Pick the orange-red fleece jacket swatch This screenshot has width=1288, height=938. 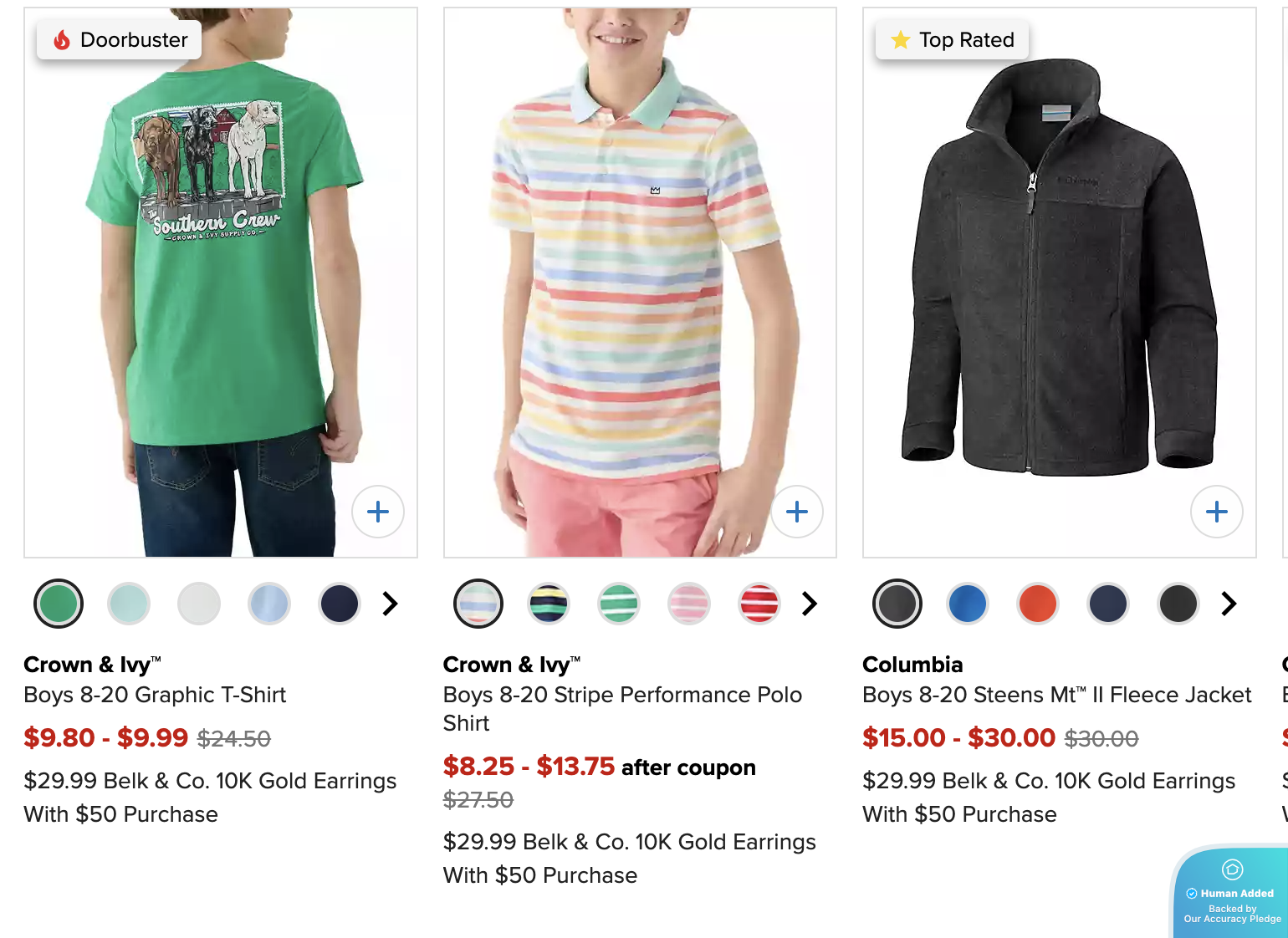1038,604
